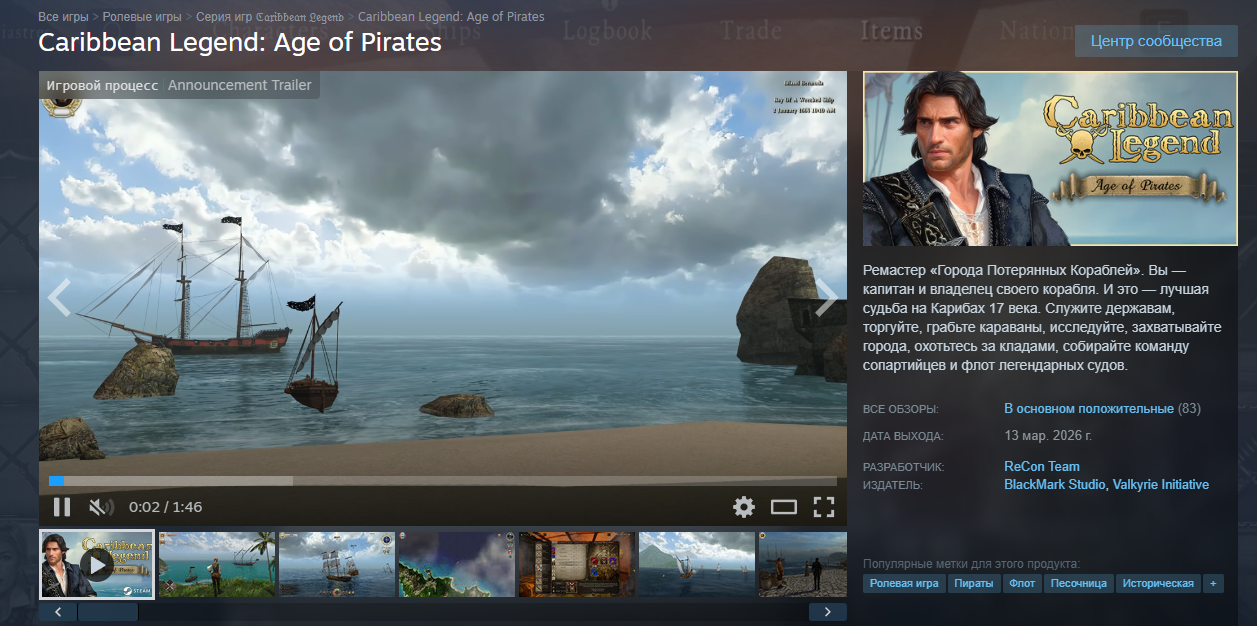View screenshot of pirate on grassy island
The image size is (1257, 626).
pos(217,565)
